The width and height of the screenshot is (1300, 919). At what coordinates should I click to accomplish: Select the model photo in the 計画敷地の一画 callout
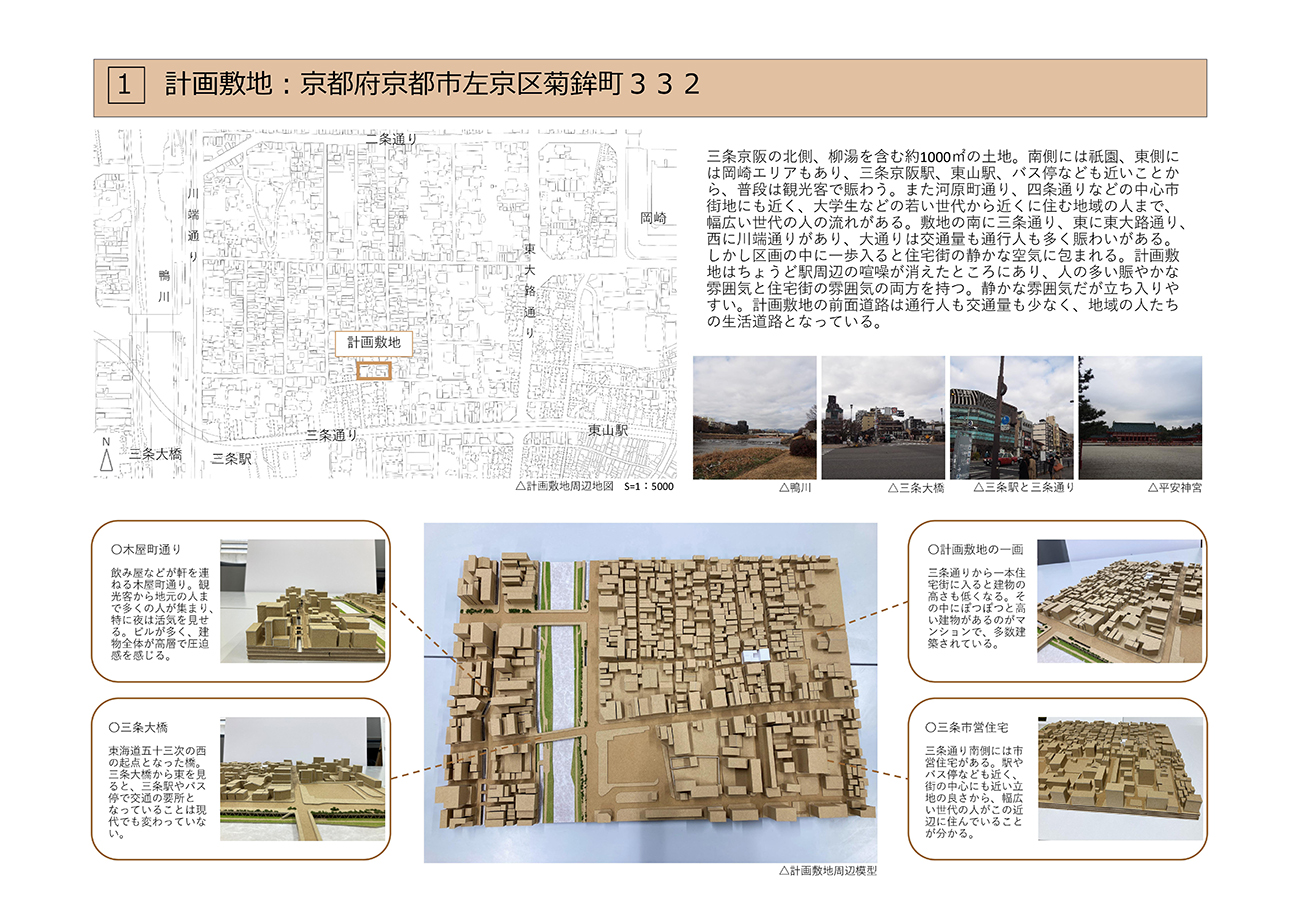coord(1119,601)
